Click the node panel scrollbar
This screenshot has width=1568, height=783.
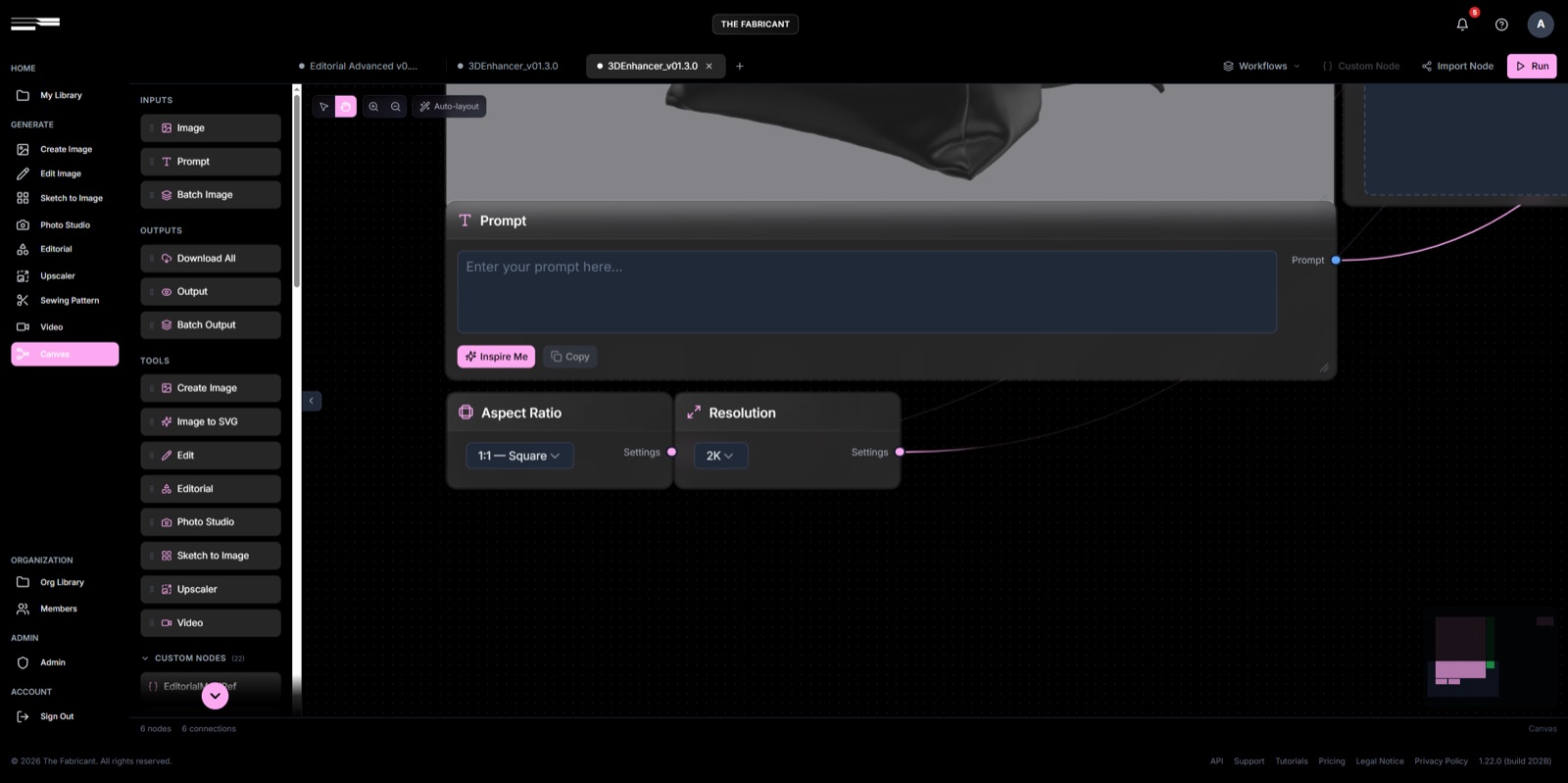click(296, 191)
